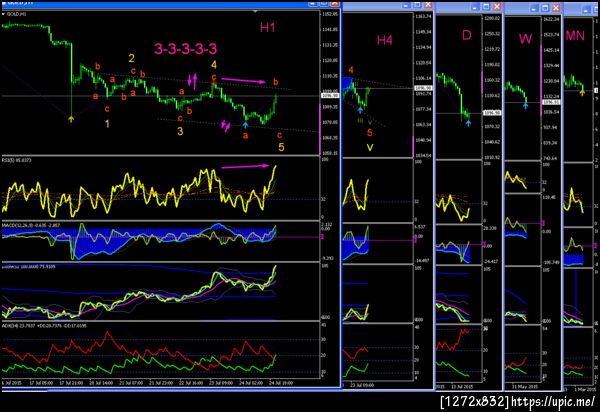This screenshot has width=600, height=412.
Task: Click the yellow wave '5' label in H1
Action: click(281, 147)
